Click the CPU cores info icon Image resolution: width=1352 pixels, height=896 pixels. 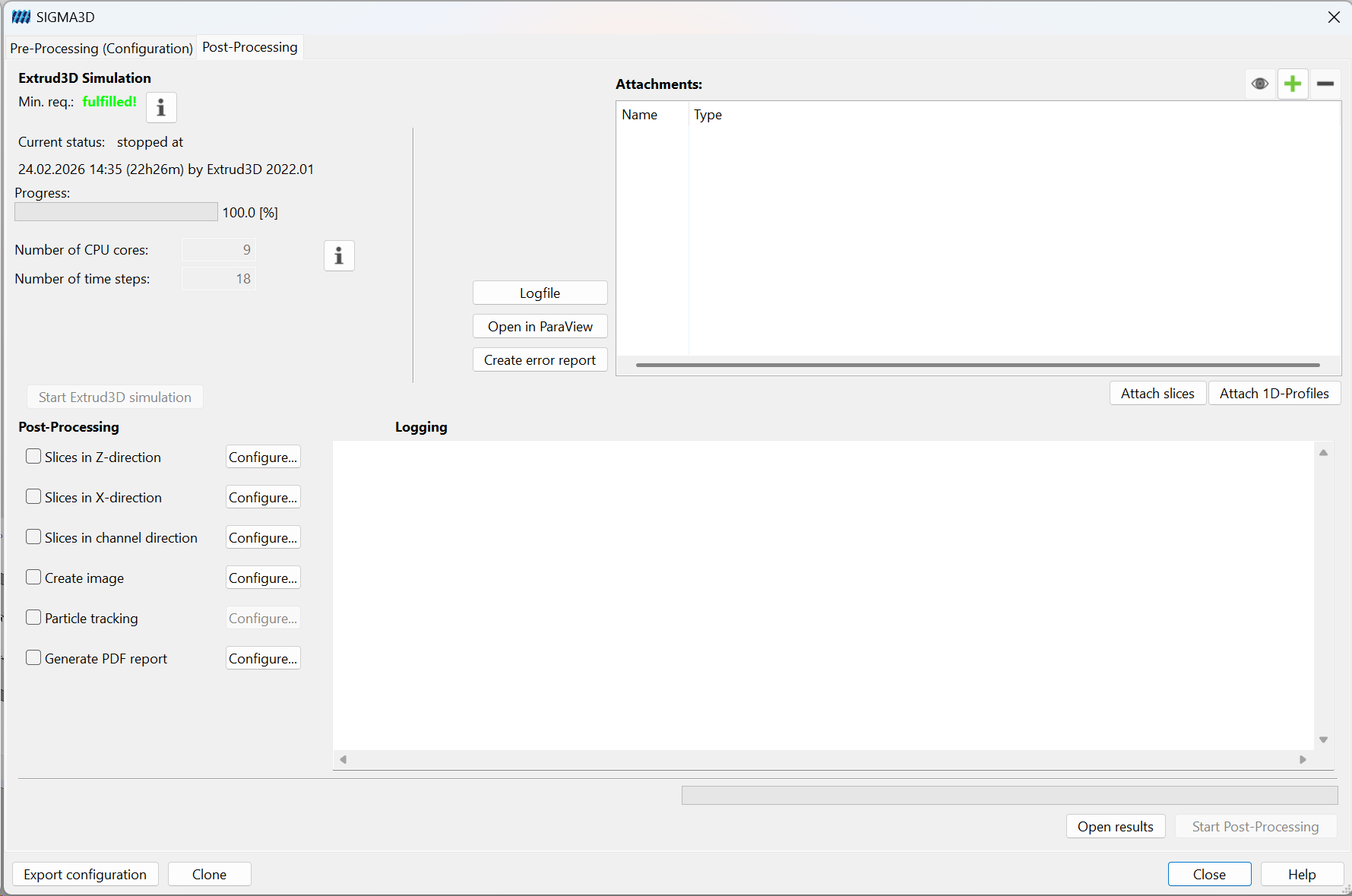click(339, 256)
